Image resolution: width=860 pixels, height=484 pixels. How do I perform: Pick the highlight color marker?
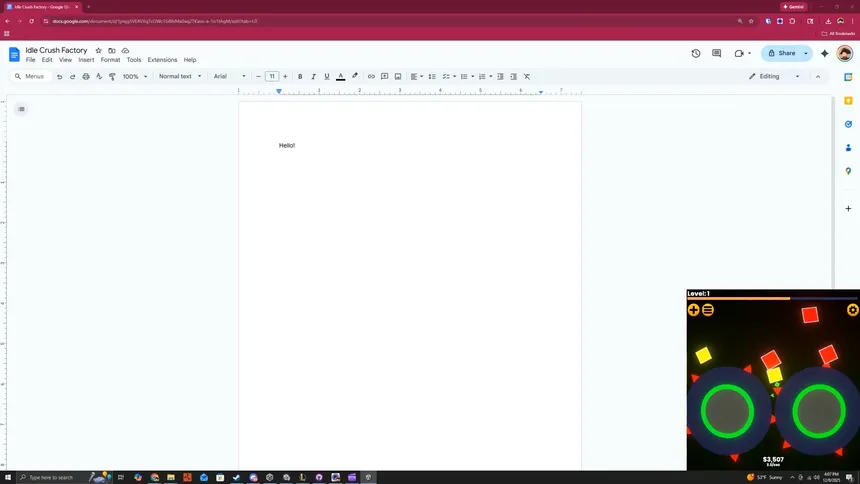(355, 76)
